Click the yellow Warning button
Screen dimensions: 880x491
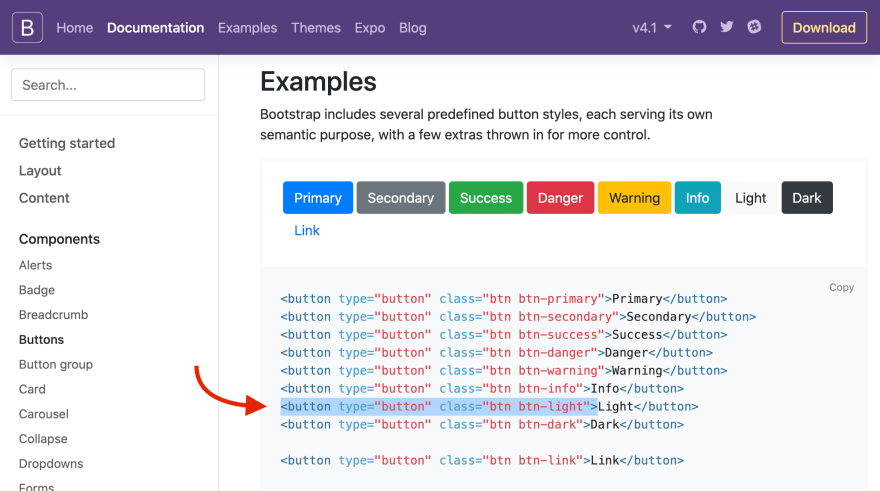(x=634, y=198)
